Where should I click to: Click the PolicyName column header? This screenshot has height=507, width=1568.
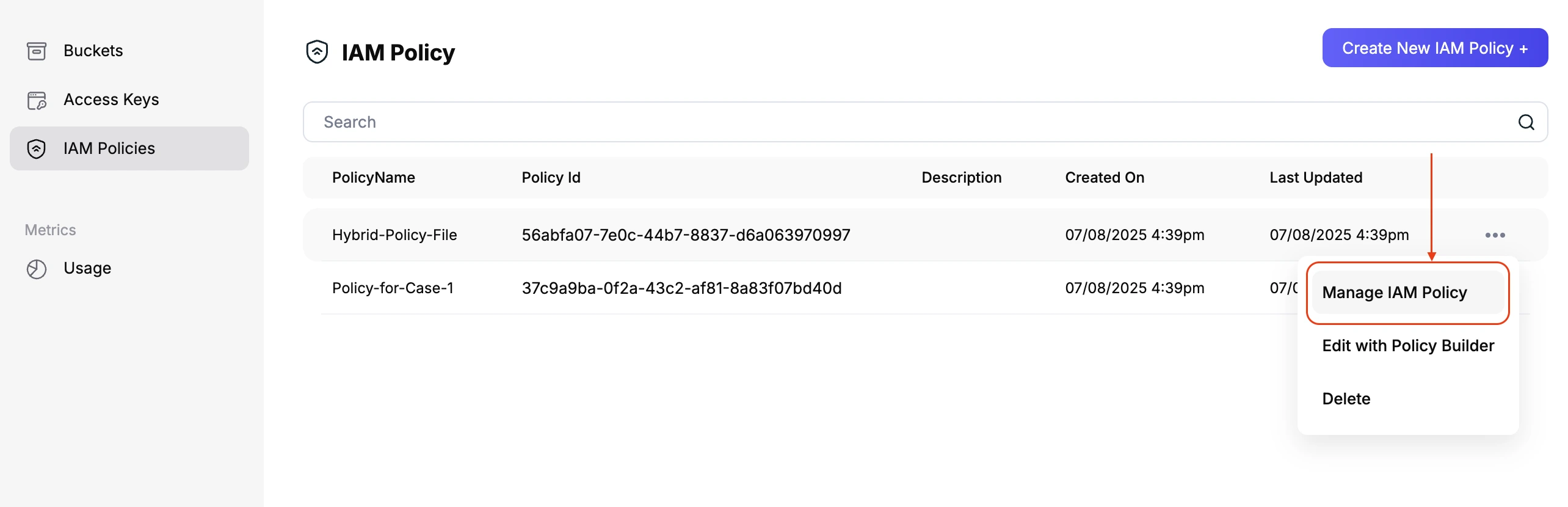(x=374, y=178)
